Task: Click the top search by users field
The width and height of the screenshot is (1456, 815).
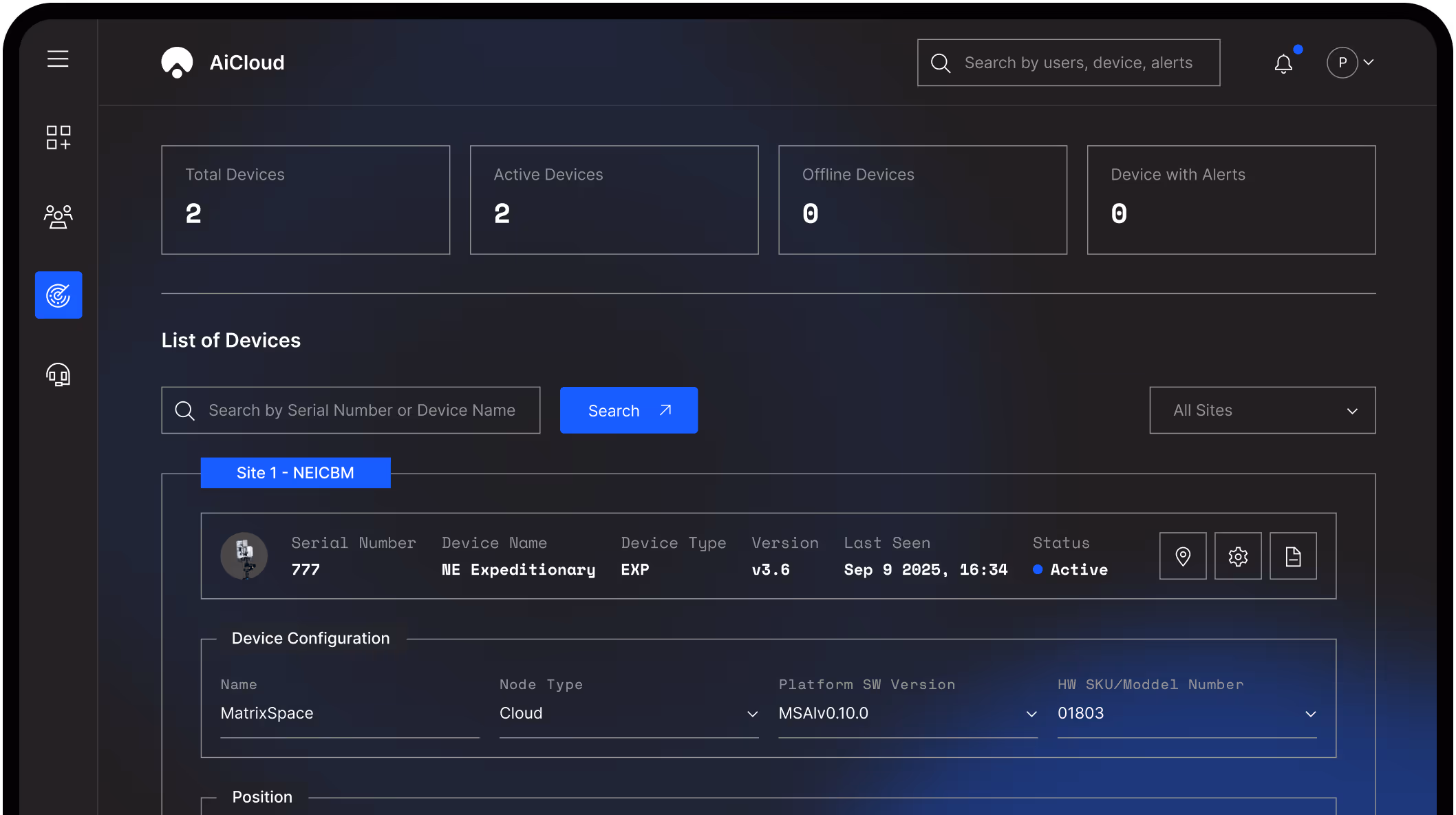Action: click(1078, 63)
